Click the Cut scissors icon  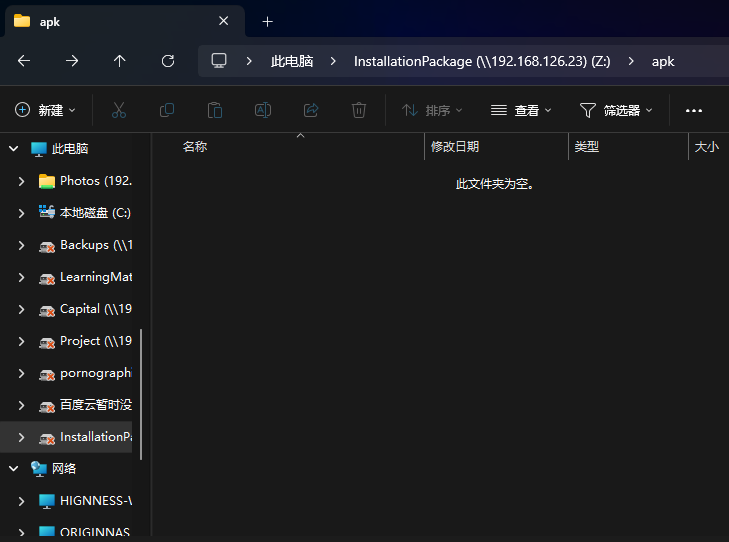[119, 110]
